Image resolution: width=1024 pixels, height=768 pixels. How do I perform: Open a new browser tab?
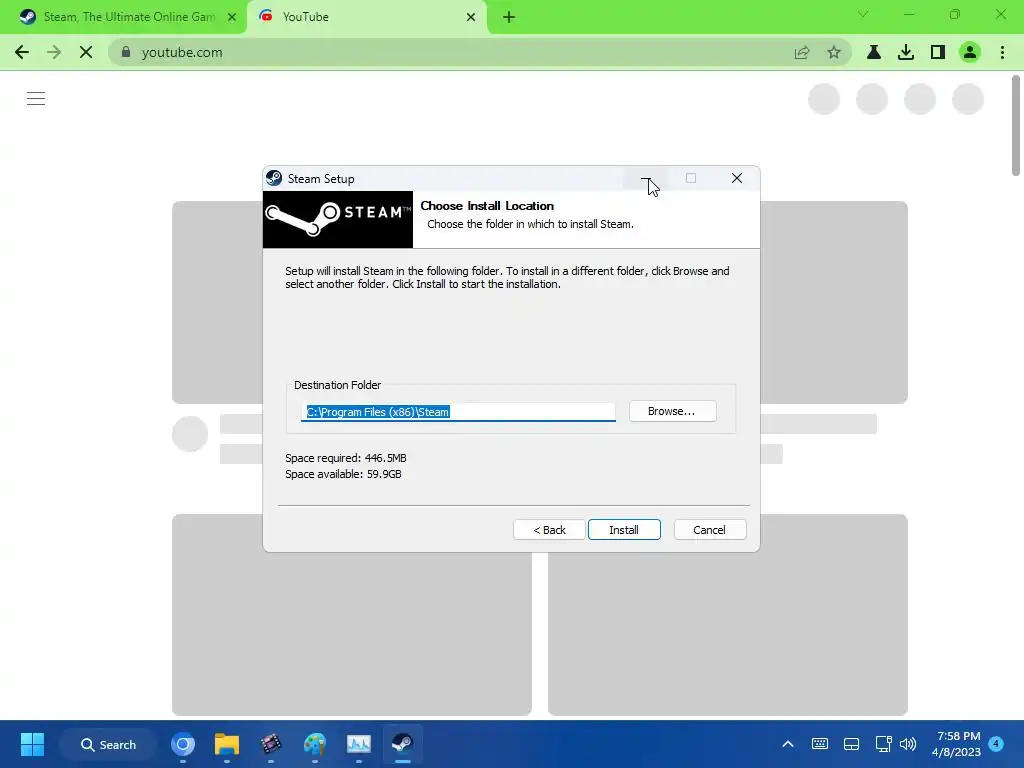(509, 17)
